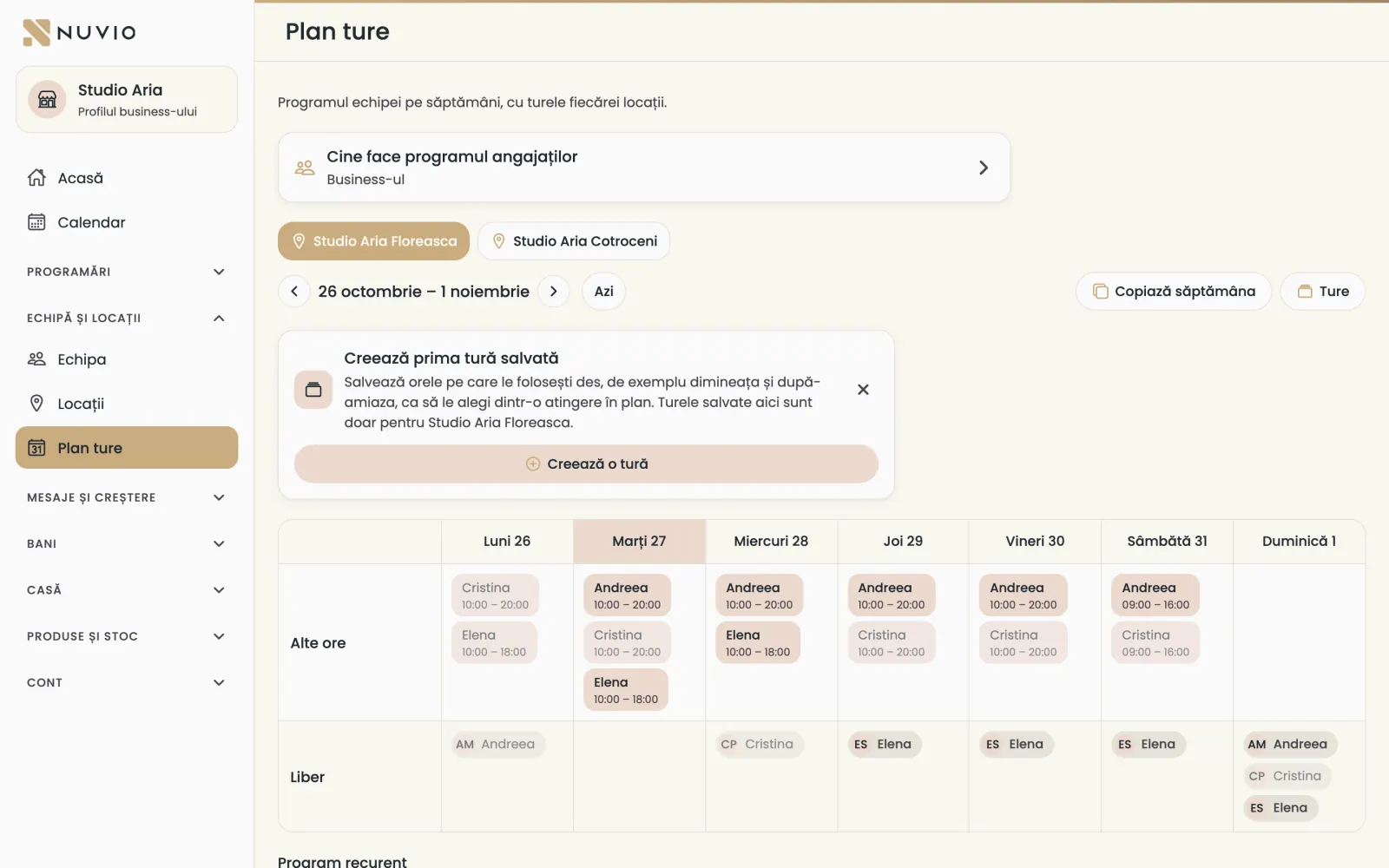Expand the Casă section

pyautogui.click(x=127, y=590)
